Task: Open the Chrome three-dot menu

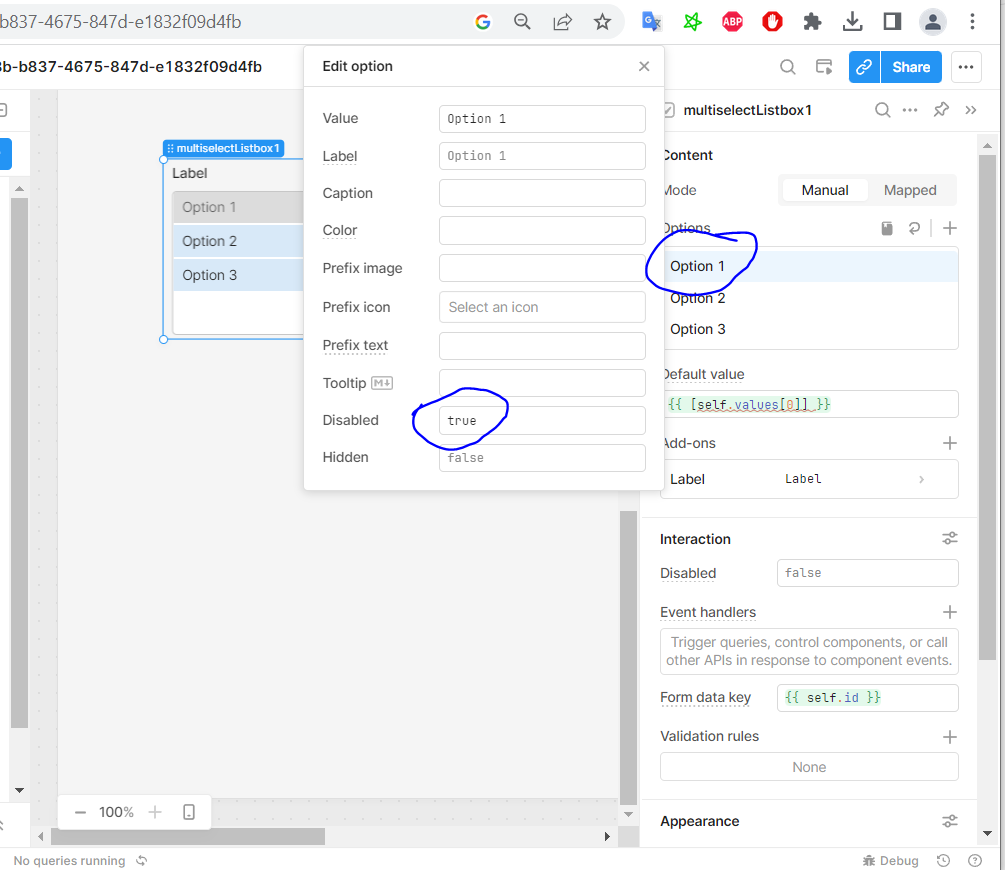Action: coord(972,22)
